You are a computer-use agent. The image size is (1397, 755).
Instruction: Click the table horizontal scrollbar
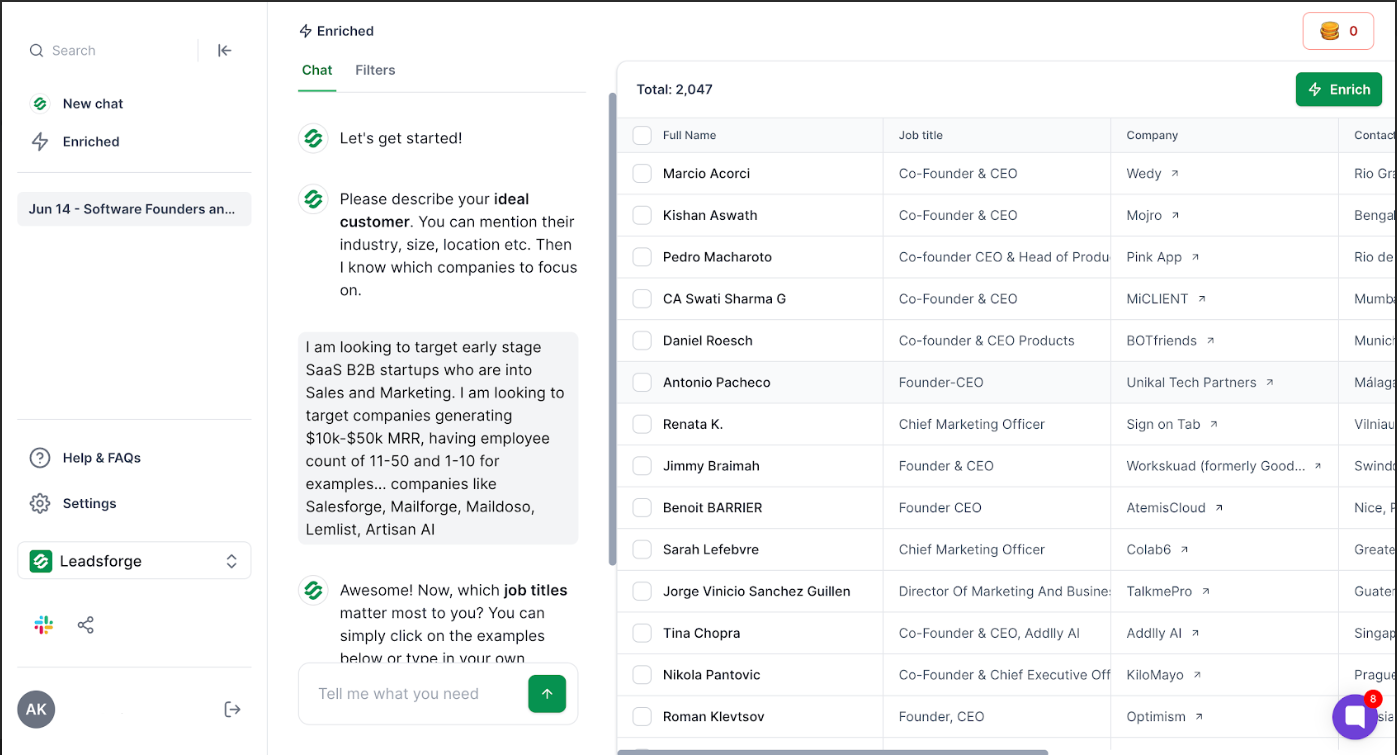832,751
